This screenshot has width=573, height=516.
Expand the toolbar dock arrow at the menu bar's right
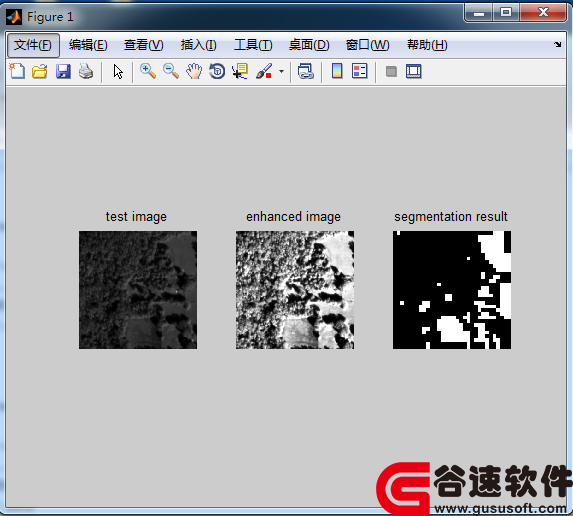(x=557, y=45)
